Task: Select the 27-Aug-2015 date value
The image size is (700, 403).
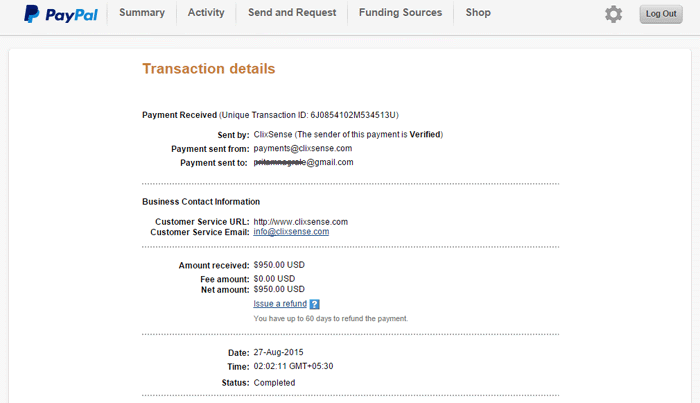Action: (278, 353)
